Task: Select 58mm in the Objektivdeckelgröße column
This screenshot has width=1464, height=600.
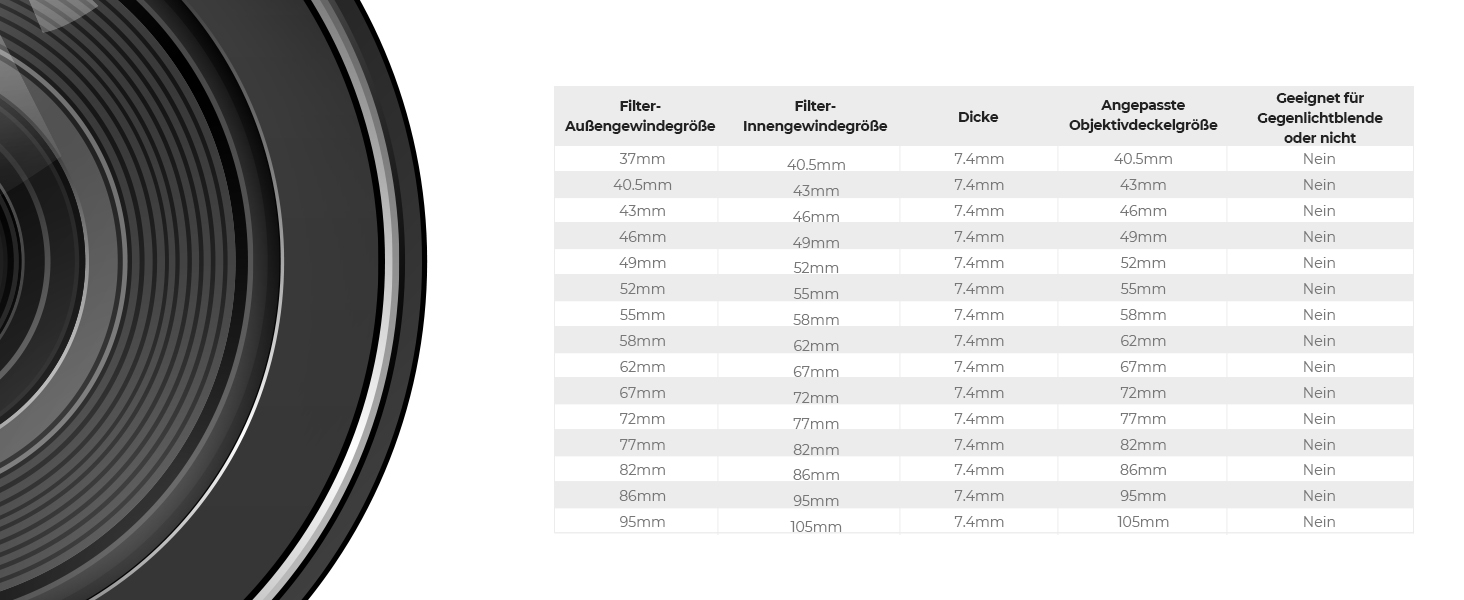Action: coord(1143,315)
